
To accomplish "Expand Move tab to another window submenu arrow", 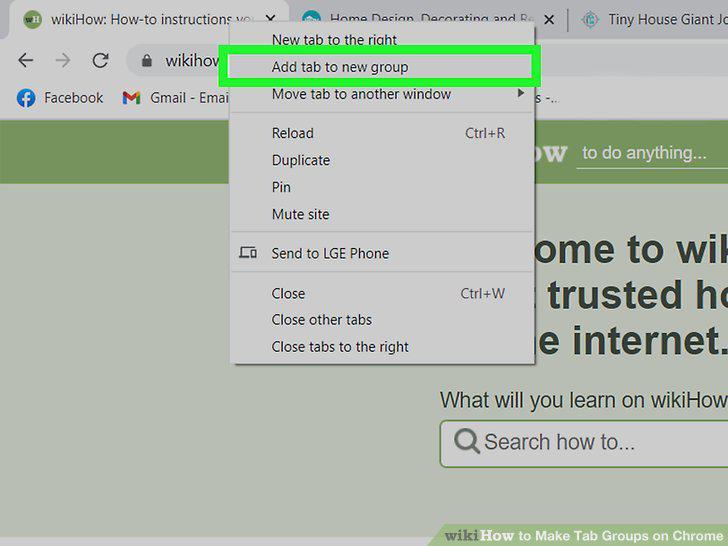I will [x=521, y=93].
